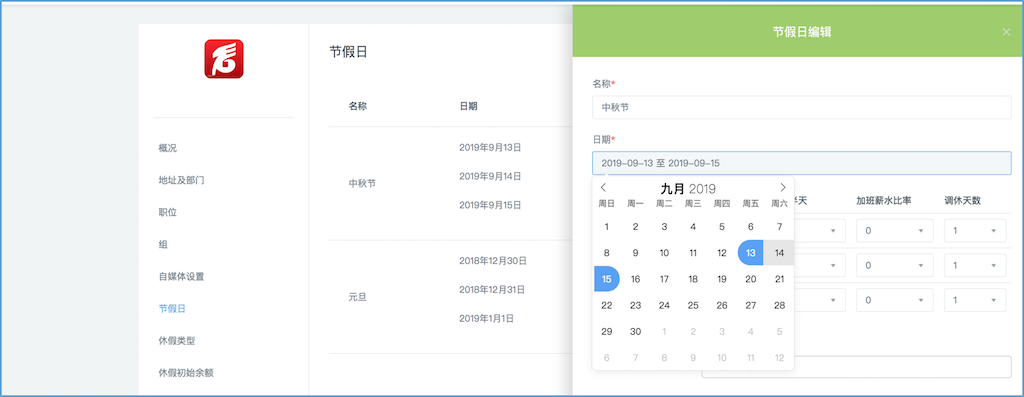This screenshot has height=397, width=1024.
Task: Select 休假初始余额 in sidebar
Action: (x=186, y=373)
